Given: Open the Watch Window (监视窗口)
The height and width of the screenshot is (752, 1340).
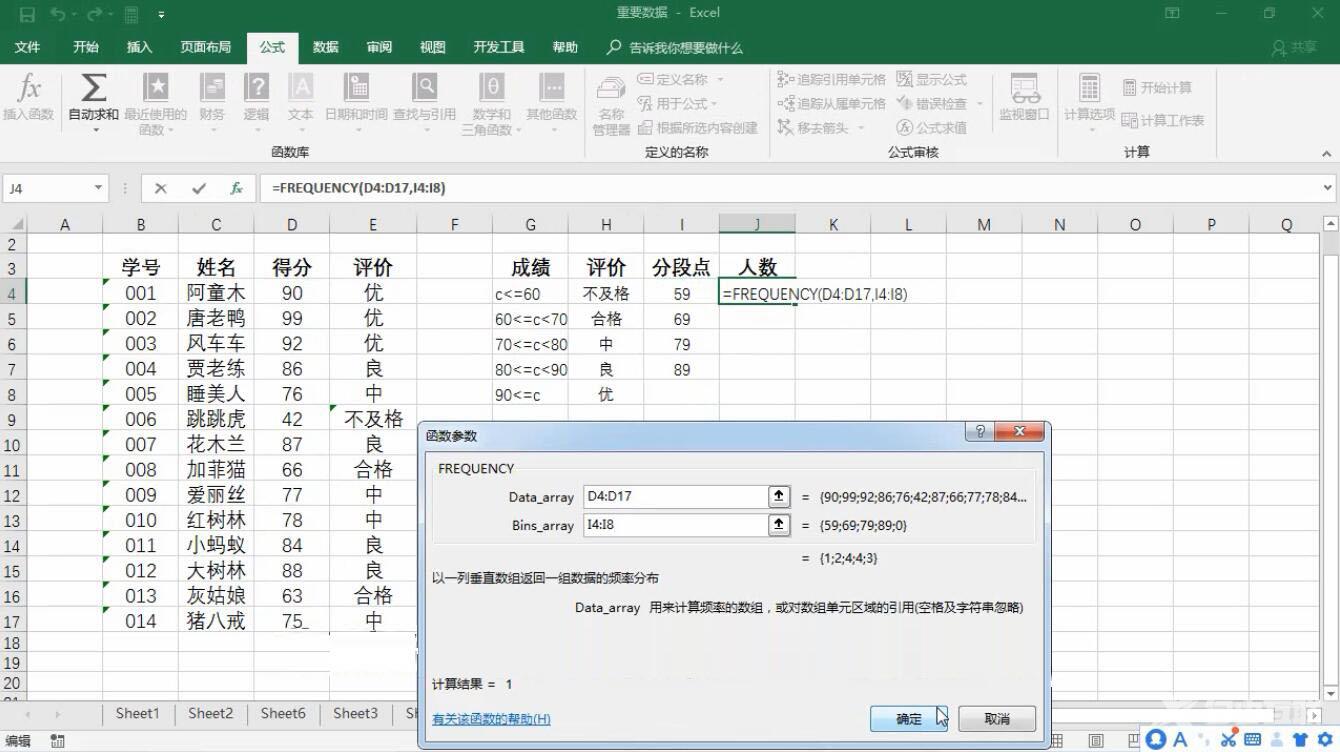Looking at the screenshot, I should (1024, 98).
